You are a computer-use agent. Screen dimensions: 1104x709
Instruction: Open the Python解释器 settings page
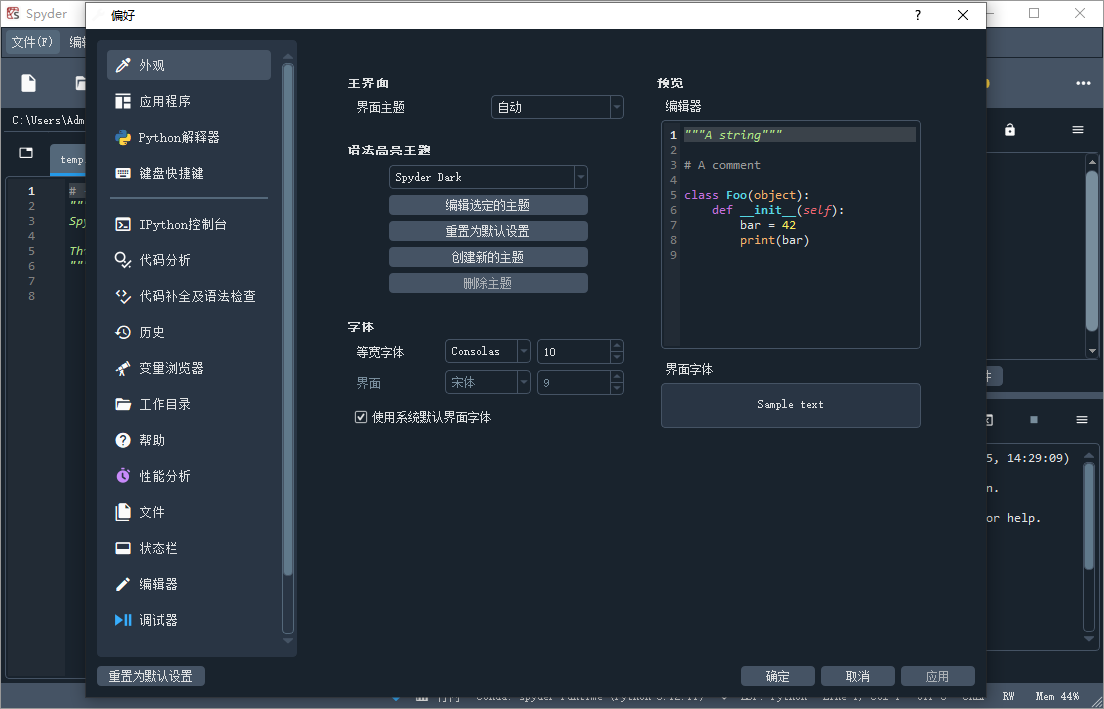click(x=189, y=137)
